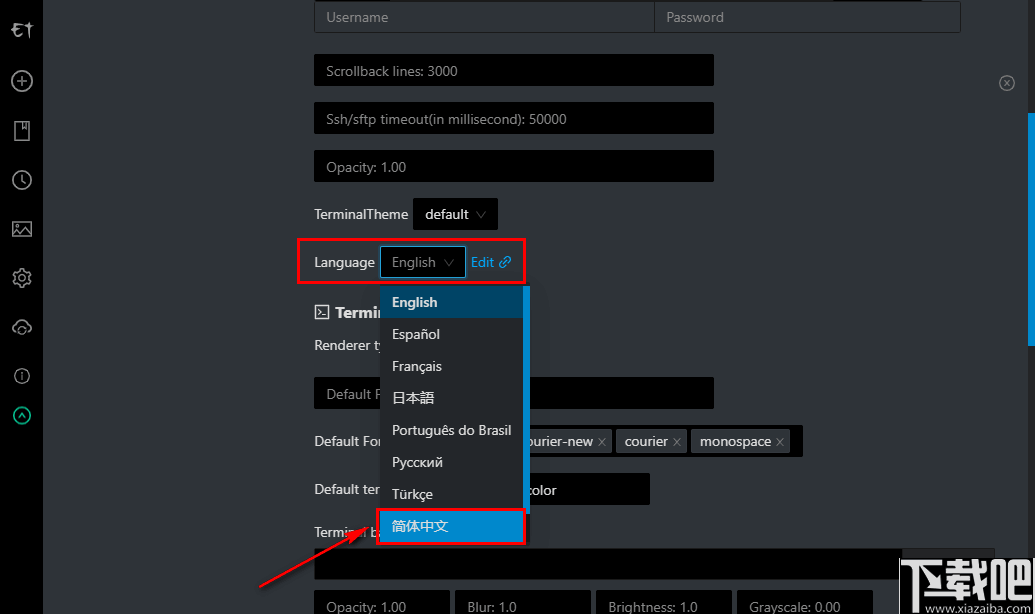The image size is (1035, 614).
Task: Open settings gear icon
Action: (x=22, y=278)
